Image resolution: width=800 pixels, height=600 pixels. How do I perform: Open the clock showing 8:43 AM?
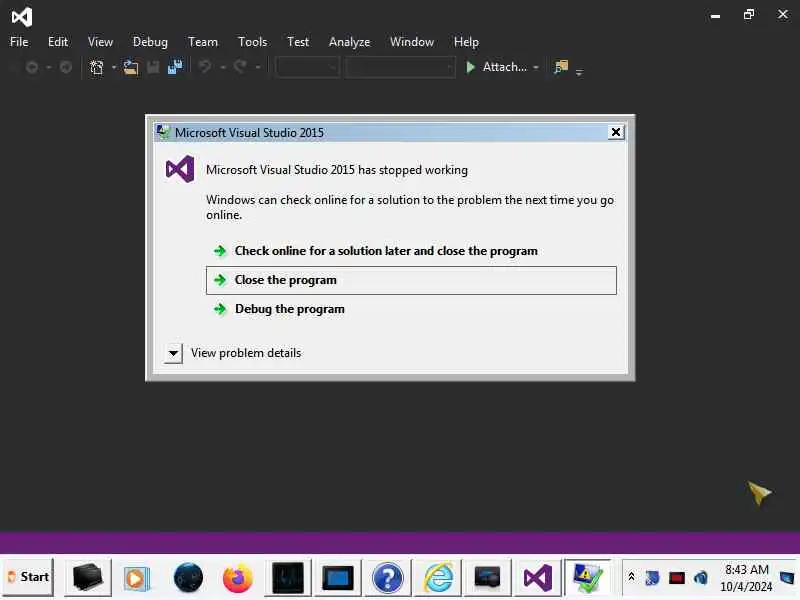(x=746, y=578)
